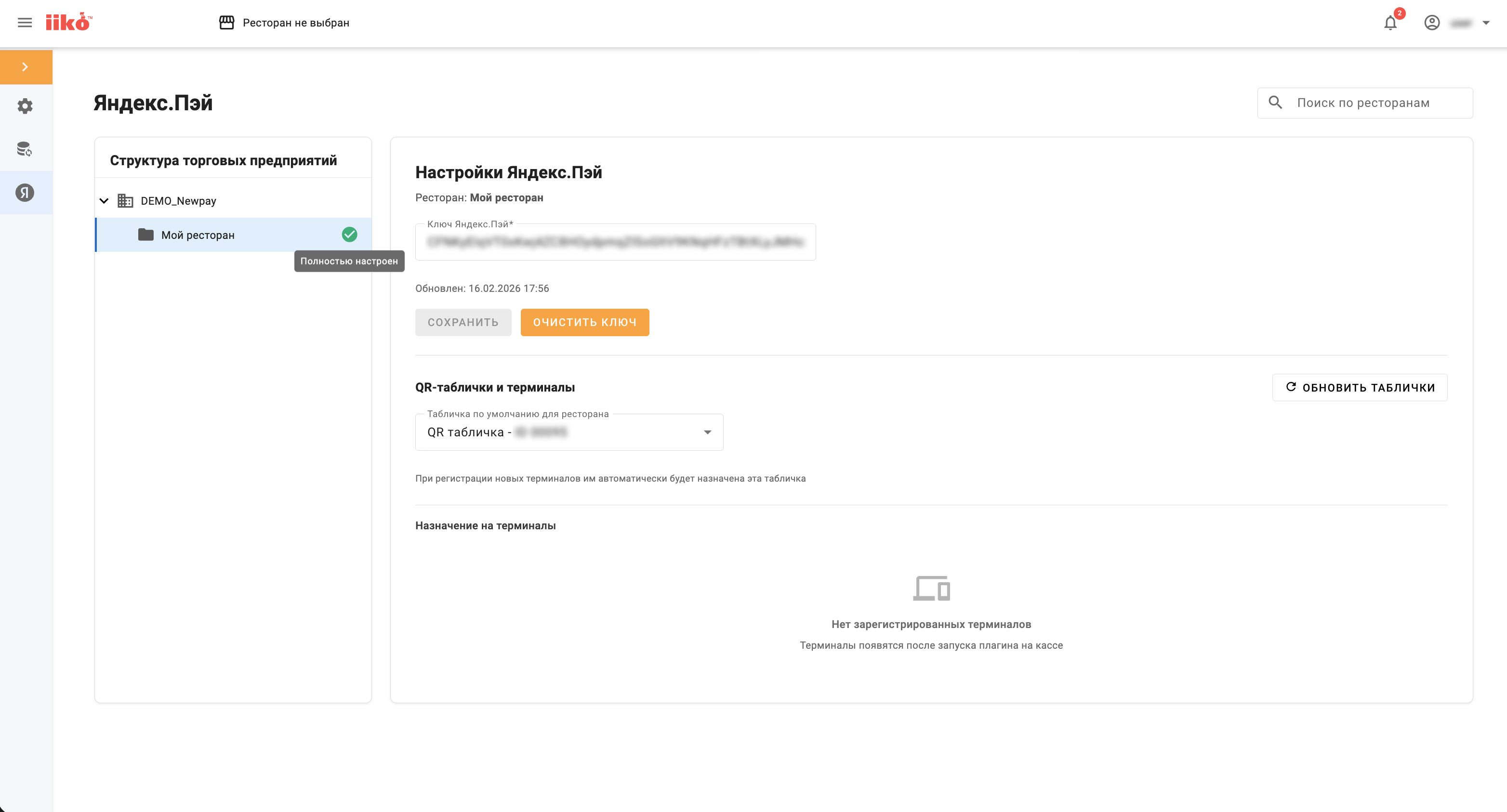The image size is (1507, 812).
Task: Click the green configured status checkmark
Action: [349, 235]
